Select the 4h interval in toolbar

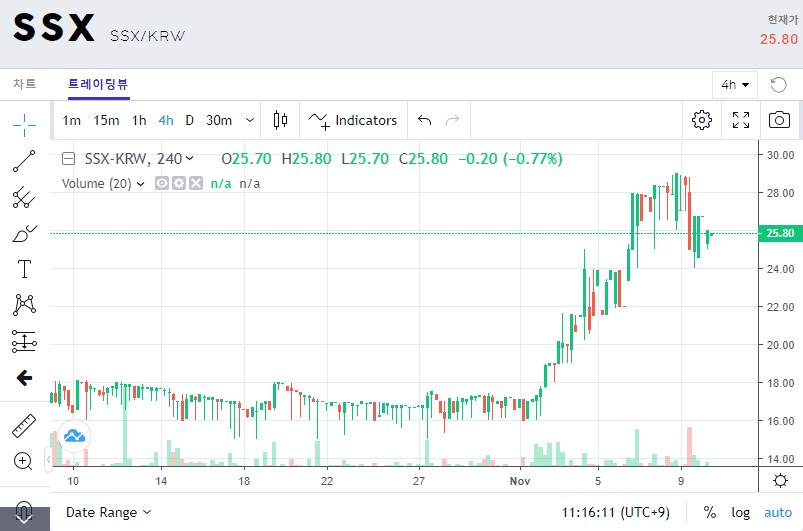[x=166, y=120]
